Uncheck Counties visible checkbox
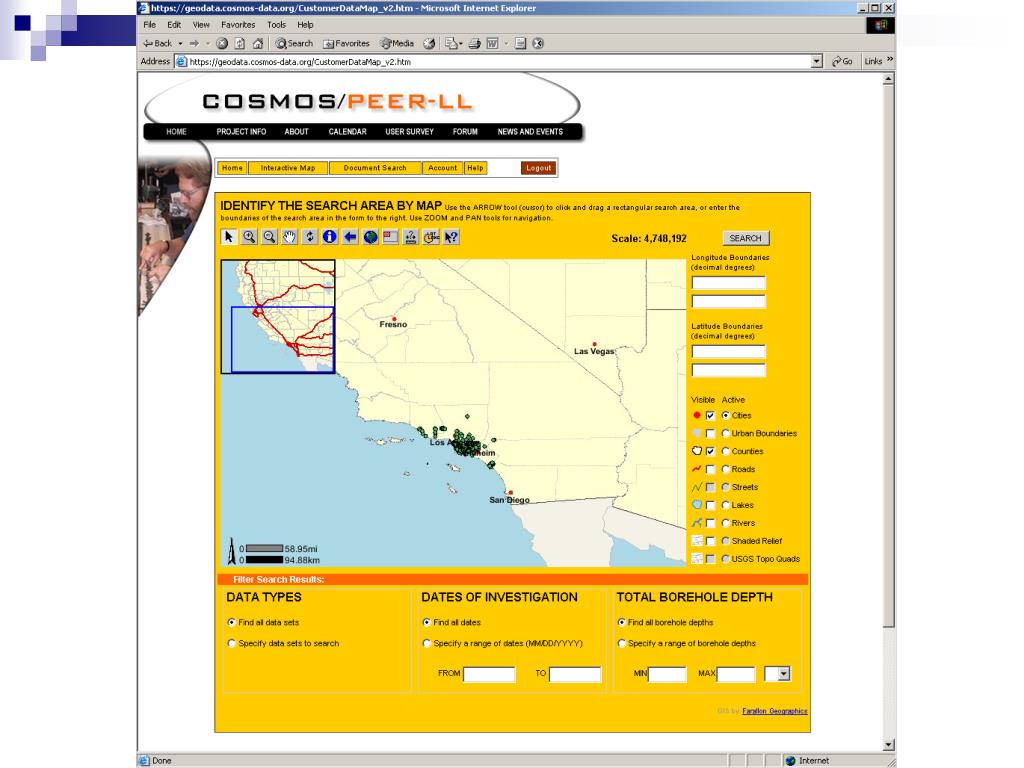Image resolution: width=1024 pixels, height=768 pixels. click(710, 451)
